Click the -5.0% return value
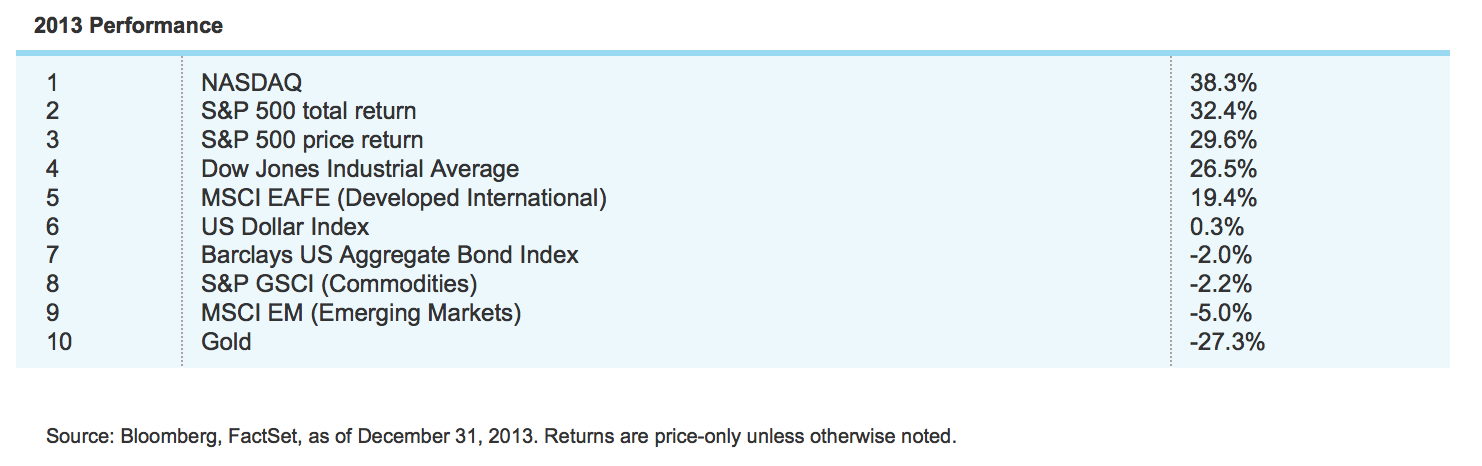 click(x=1220, y=313)
